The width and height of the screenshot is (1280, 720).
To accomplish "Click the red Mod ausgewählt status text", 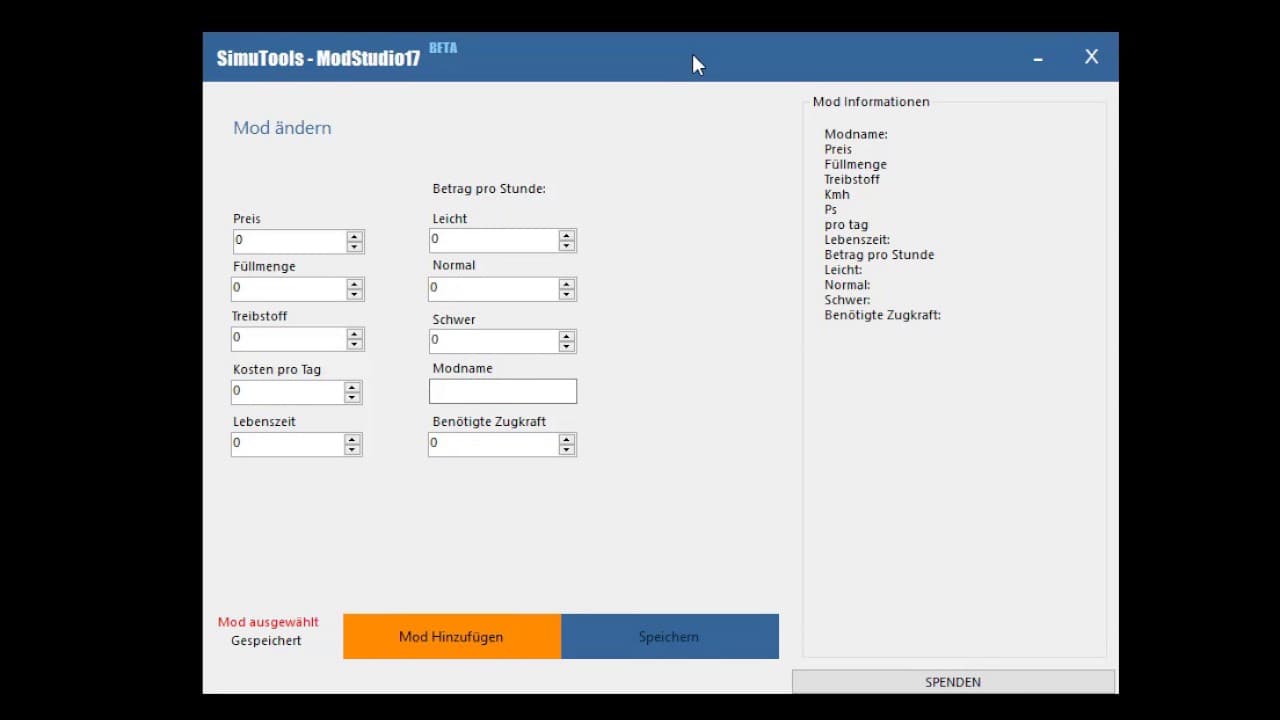I will 268,622.
